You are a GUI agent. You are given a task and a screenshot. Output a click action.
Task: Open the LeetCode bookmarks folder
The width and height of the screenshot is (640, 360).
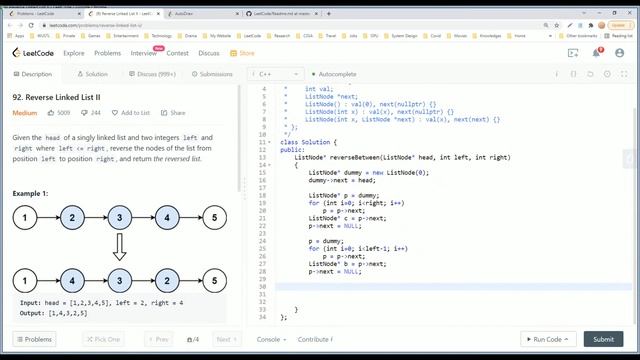(249, 36)
